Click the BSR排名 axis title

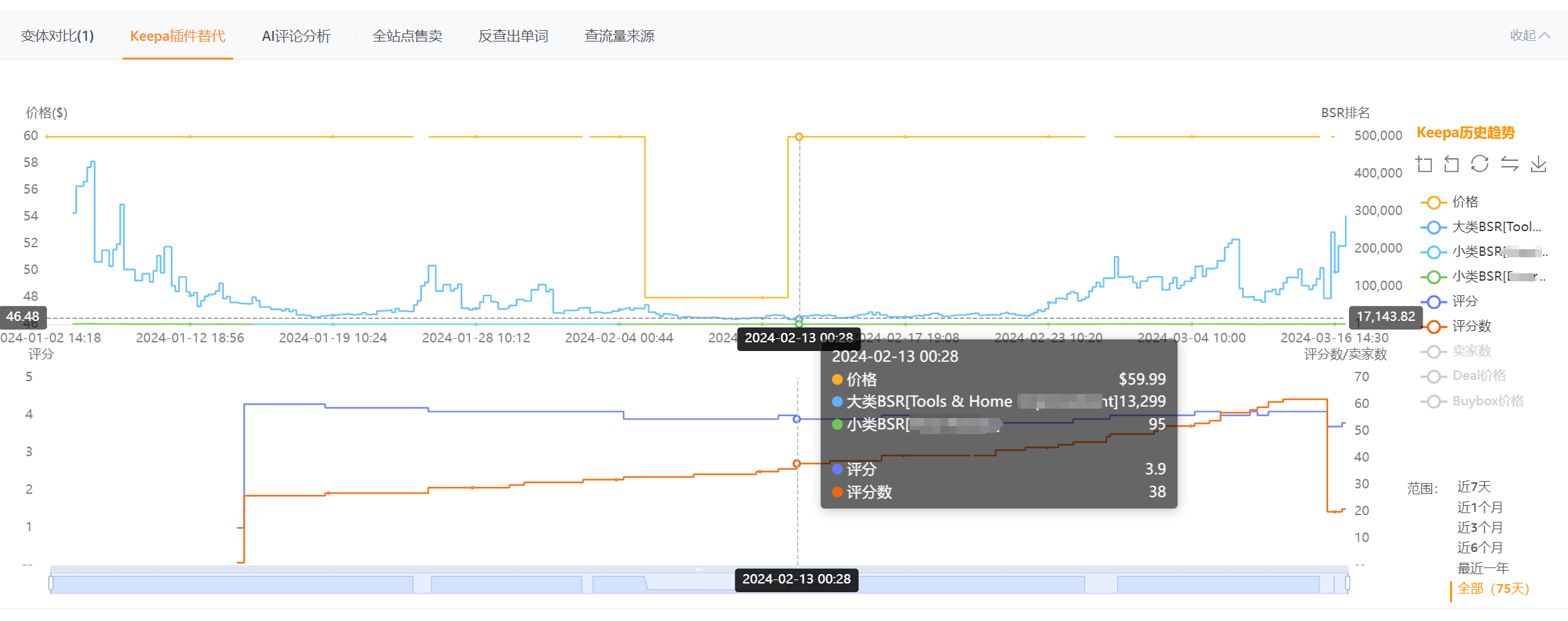(1345, 113)
